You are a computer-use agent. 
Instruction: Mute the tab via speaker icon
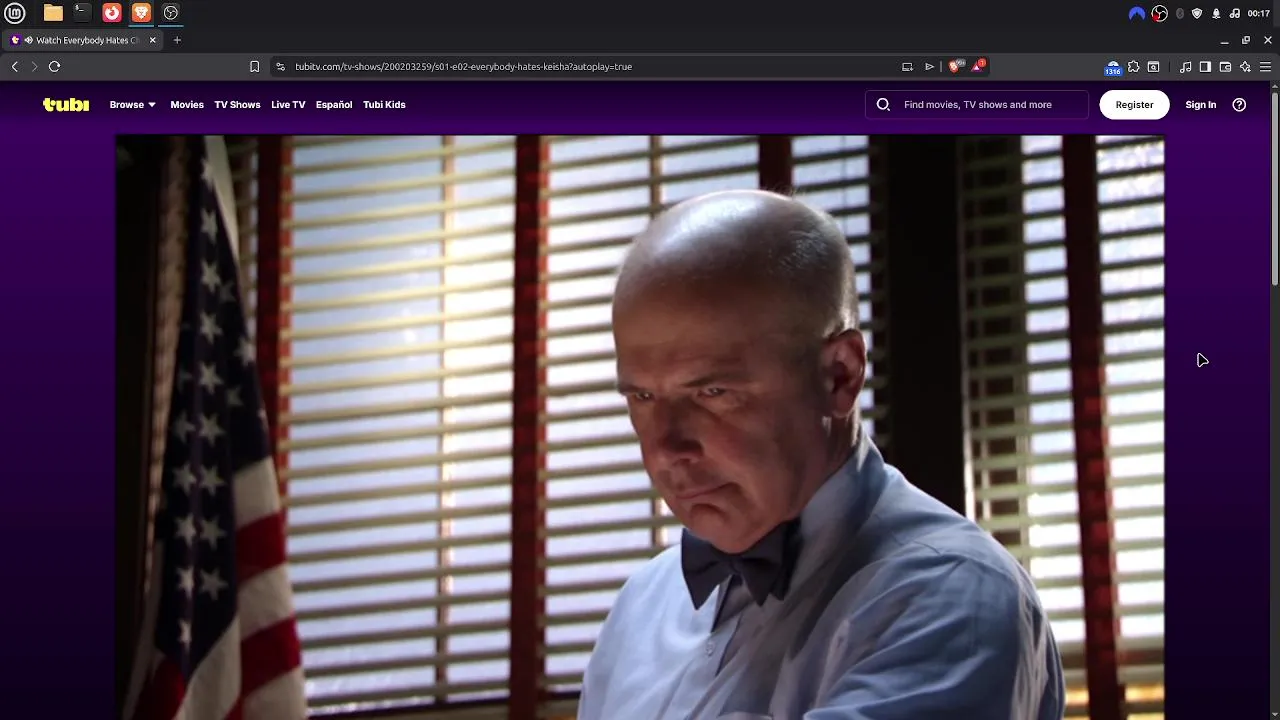pos(28,40)
